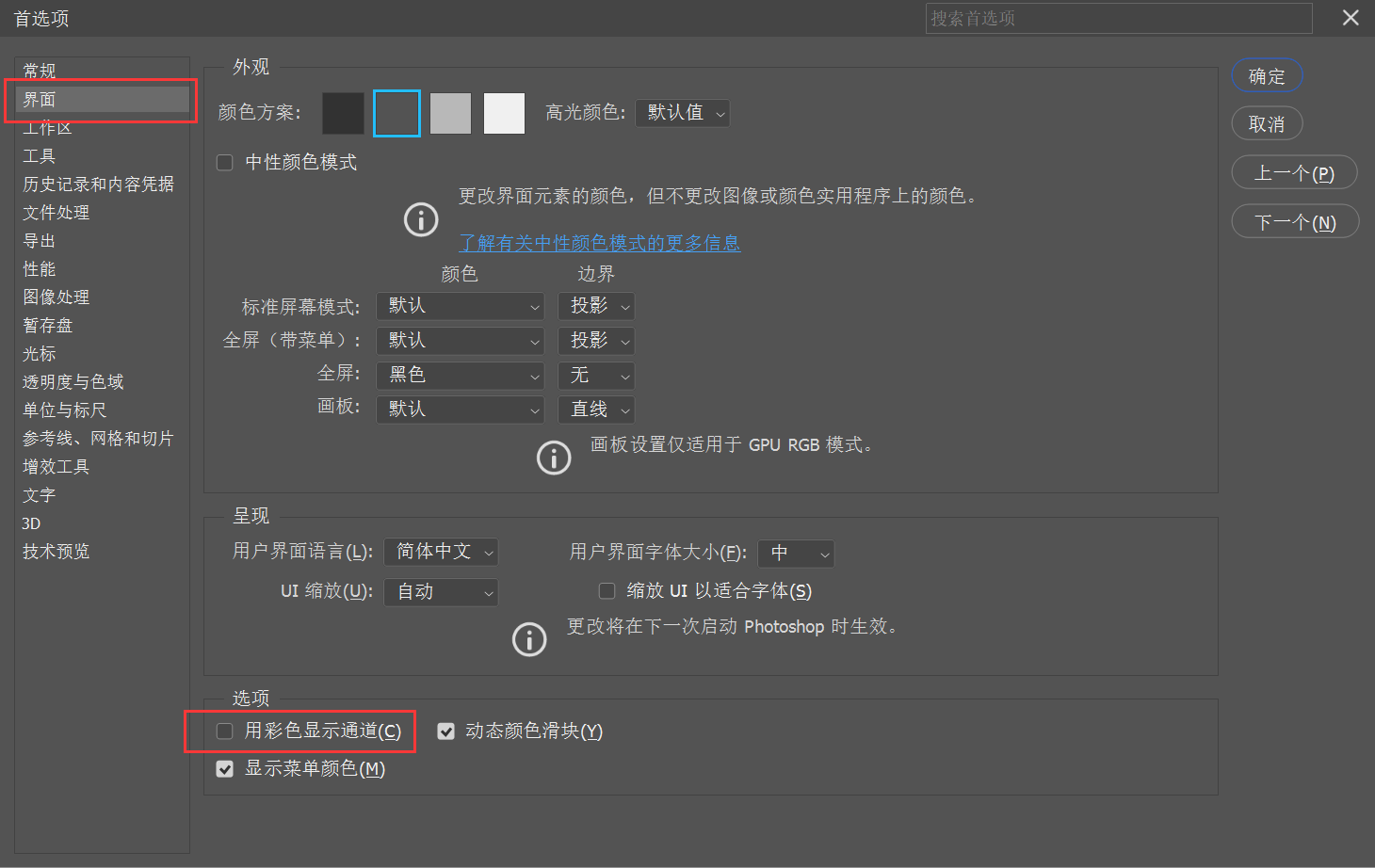Open 全屏（带菜单） border dropdown
The width and height of the screenshot is (1375, 868).
pos(596,341)
